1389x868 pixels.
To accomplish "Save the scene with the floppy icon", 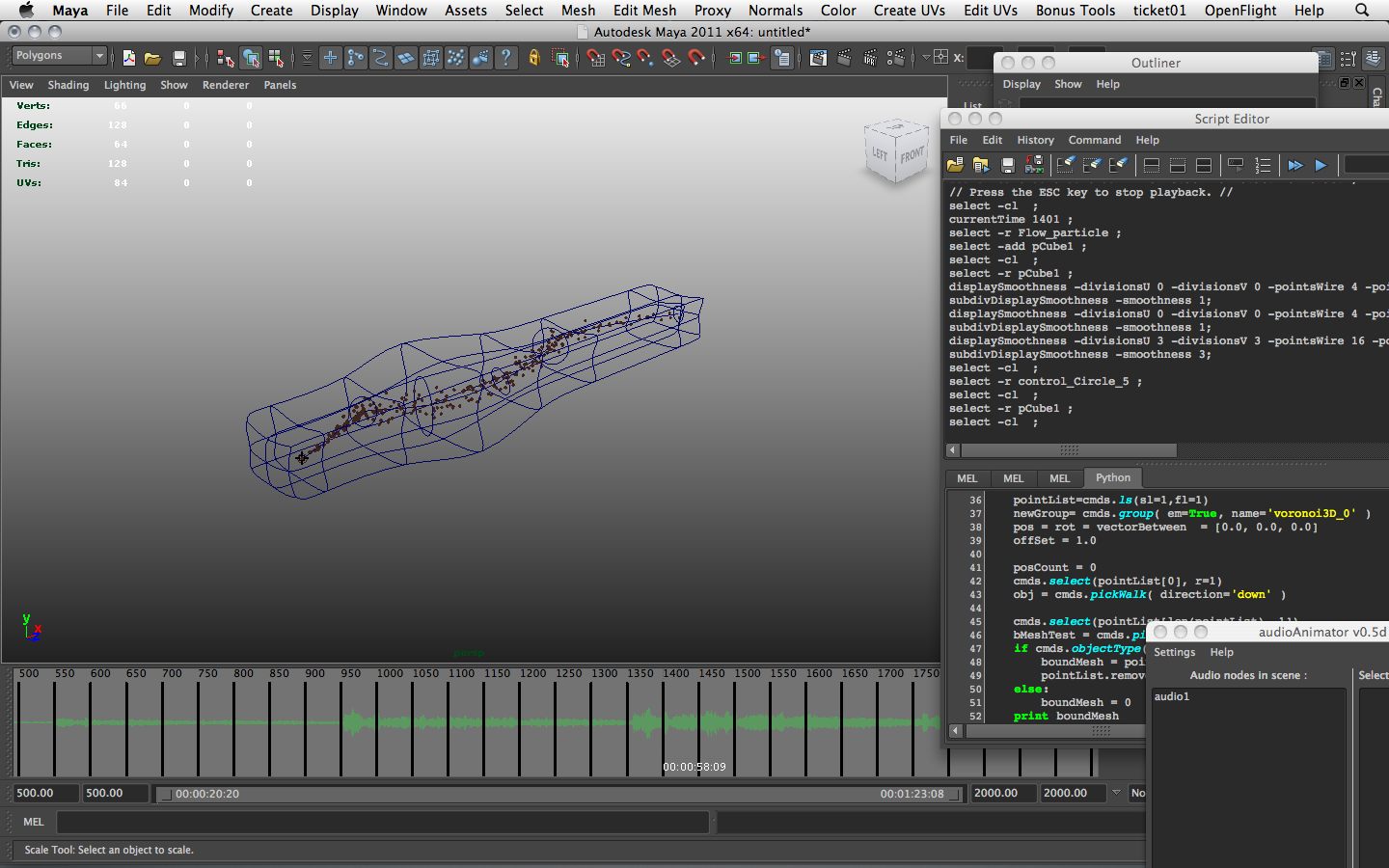I will (x=178, y=59).
